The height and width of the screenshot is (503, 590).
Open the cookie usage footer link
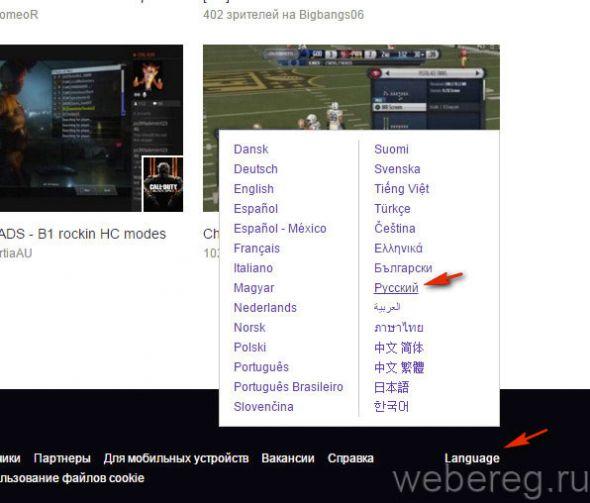tap(72, 478)
